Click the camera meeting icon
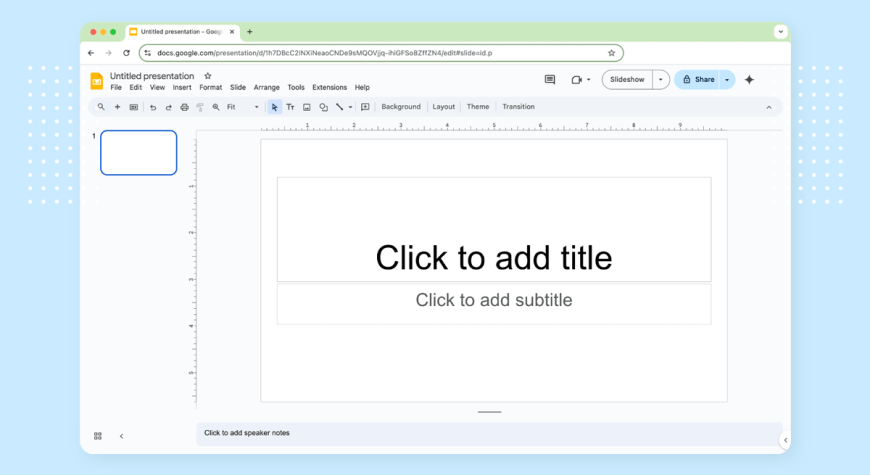 (x=576, y=80)
